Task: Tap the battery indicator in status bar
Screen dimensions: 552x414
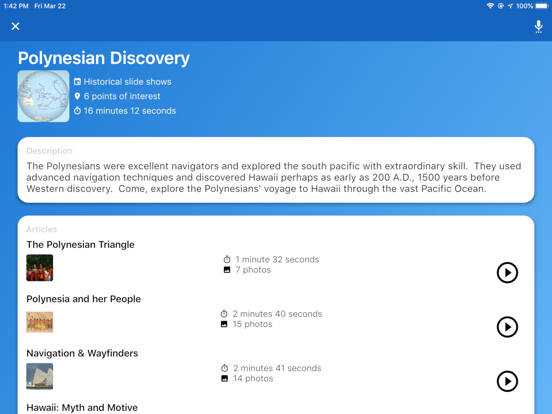Action: pyautogui.click(x=542, y=6)
